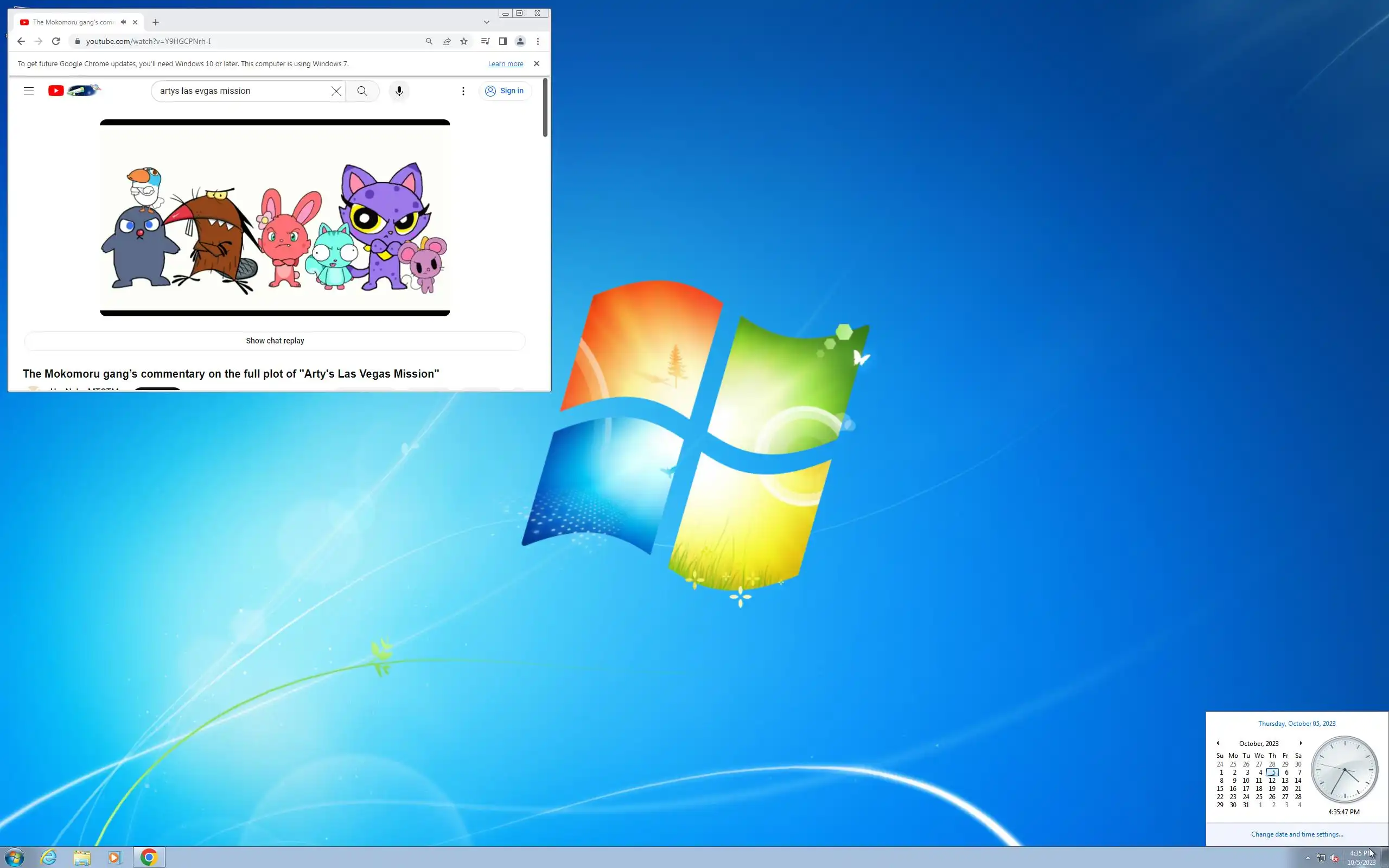1389x868 pixels.
Task: Click Show chat replay button
Action: coord(275,341)
